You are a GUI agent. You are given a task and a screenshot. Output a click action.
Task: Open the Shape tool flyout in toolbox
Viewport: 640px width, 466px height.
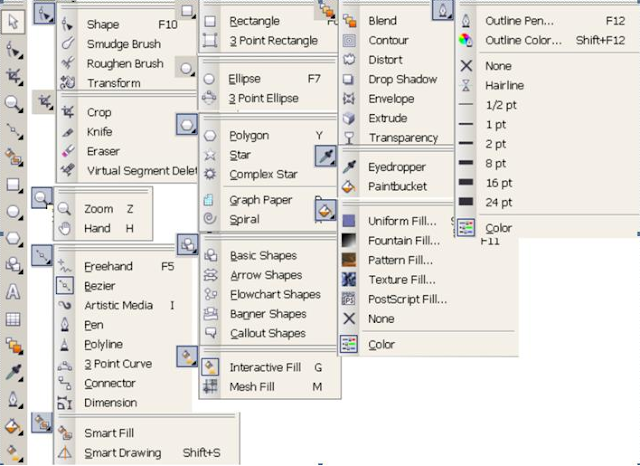click(x=13, y=49)
